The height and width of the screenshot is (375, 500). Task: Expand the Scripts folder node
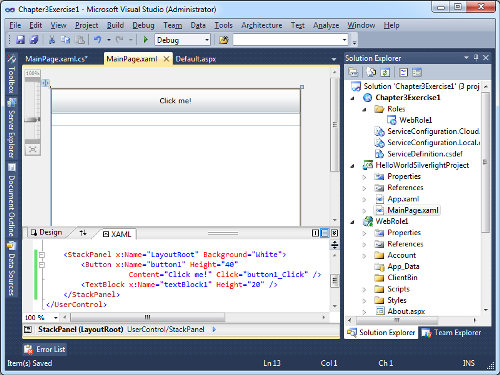[364, 290]
